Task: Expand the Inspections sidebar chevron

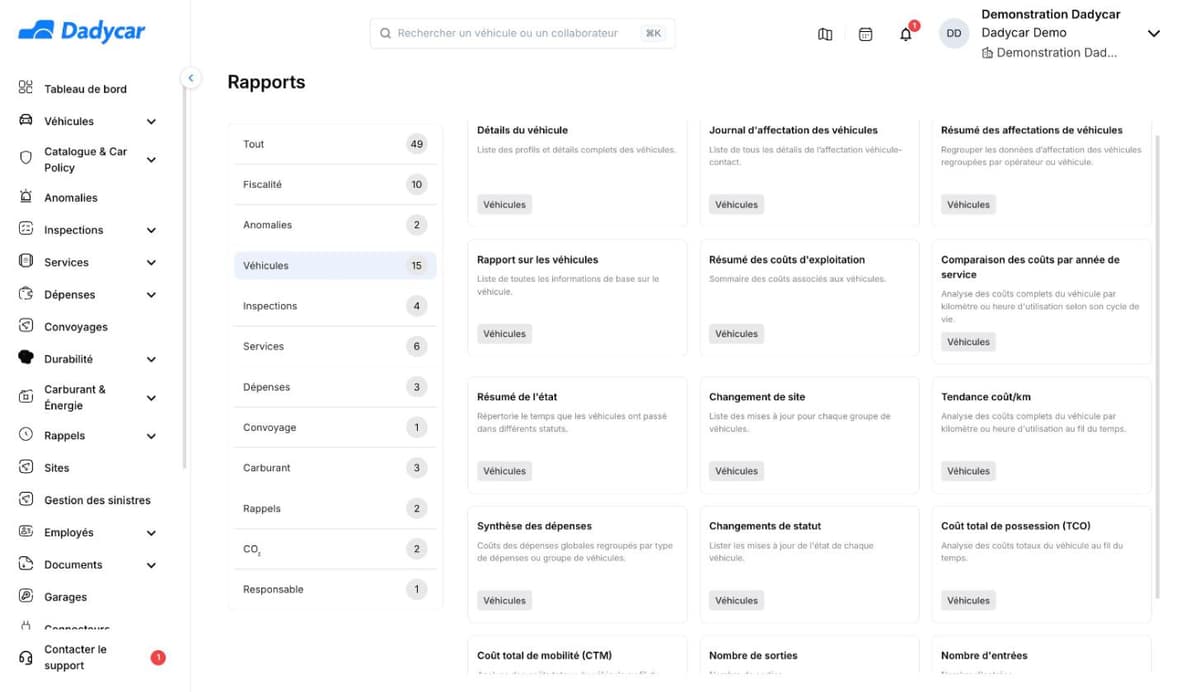Action: (151, 230)
